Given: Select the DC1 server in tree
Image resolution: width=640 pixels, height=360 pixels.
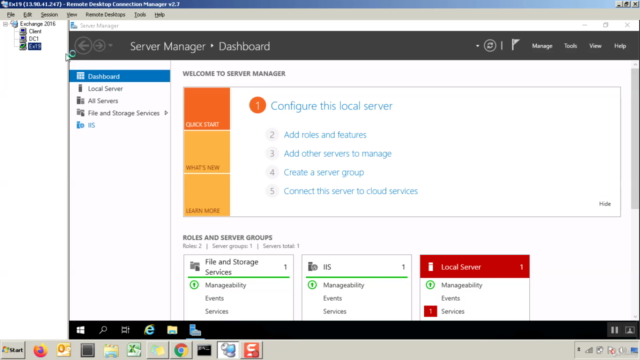Looking at the screenshot, I should (x=33, y=39).
